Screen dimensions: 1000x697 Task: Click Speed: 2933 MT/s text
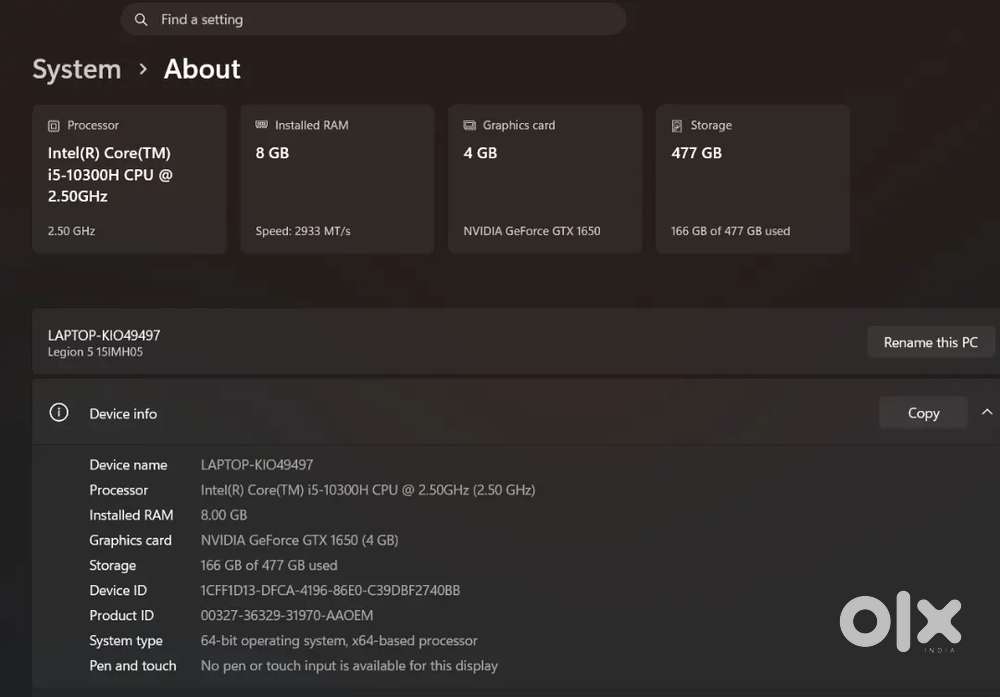pos(303,231)
